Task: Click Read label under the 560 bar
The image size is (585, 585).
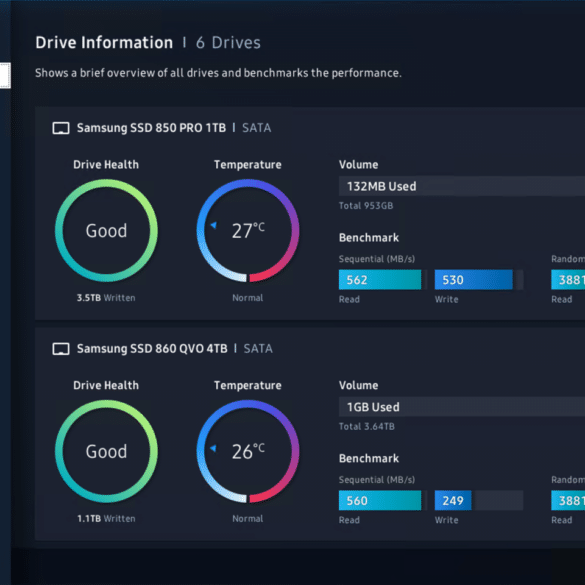Action: pyautogui.click(x=349, y=520)
